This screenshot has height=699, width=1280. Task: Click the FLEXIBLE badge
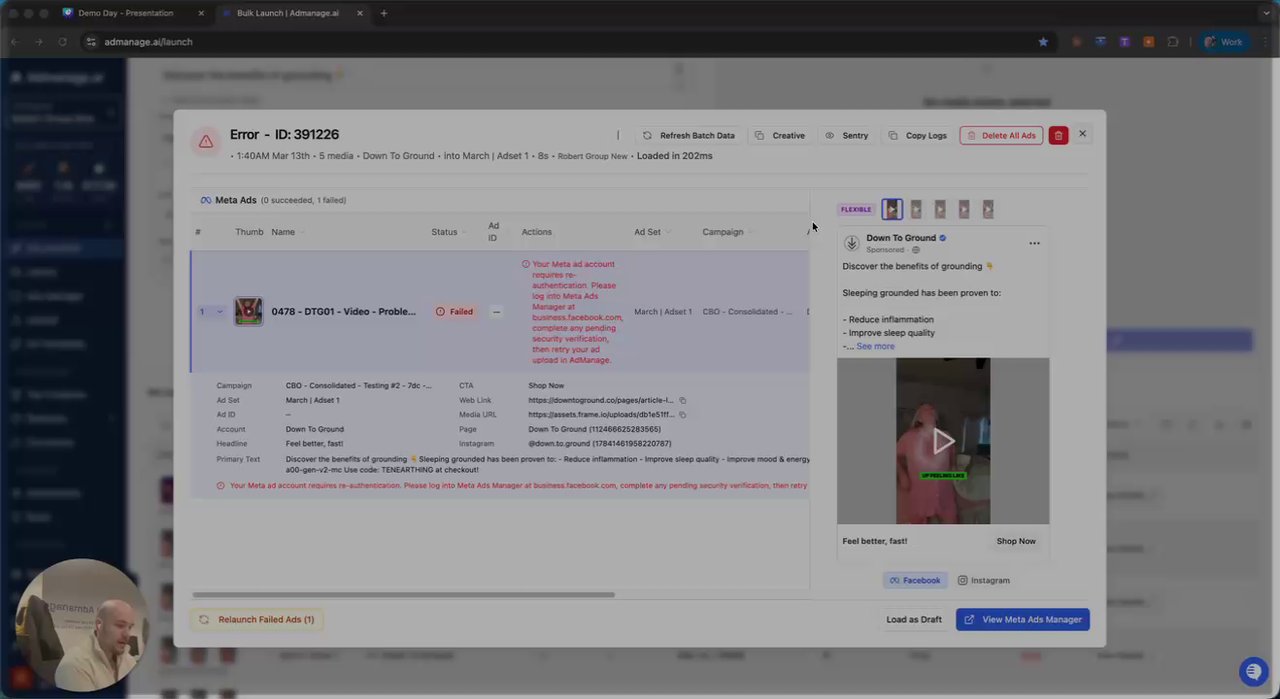click(856, 209)
